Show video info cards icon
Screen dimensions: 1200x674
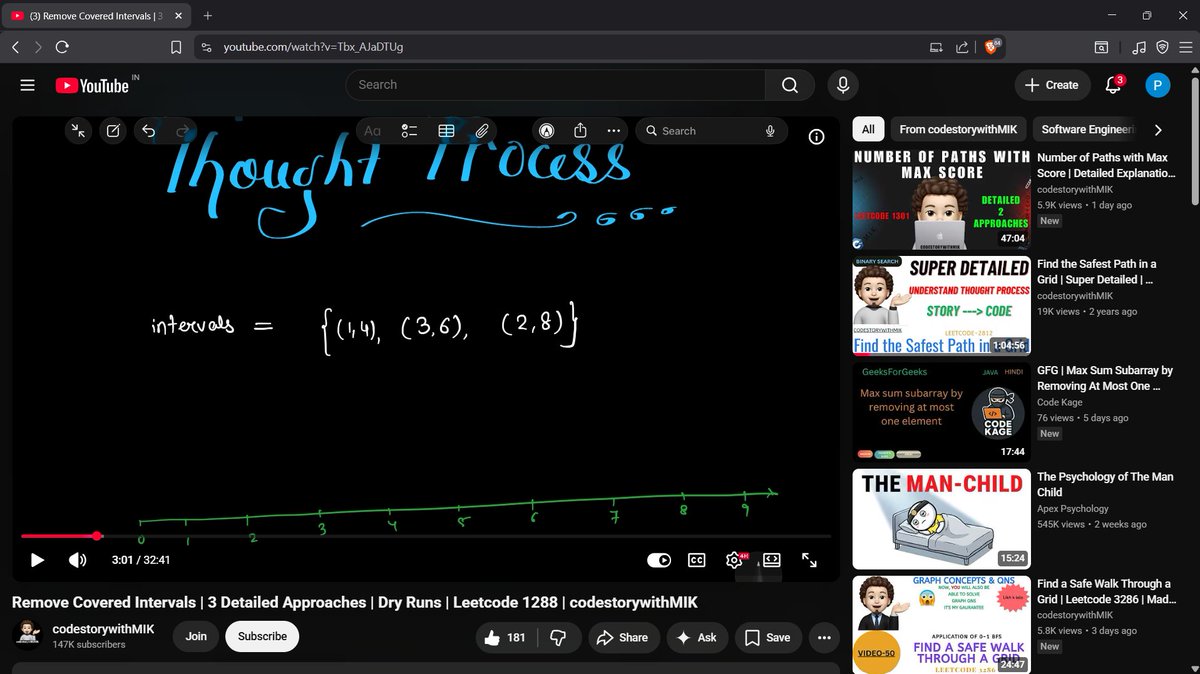tap(816, 138)
